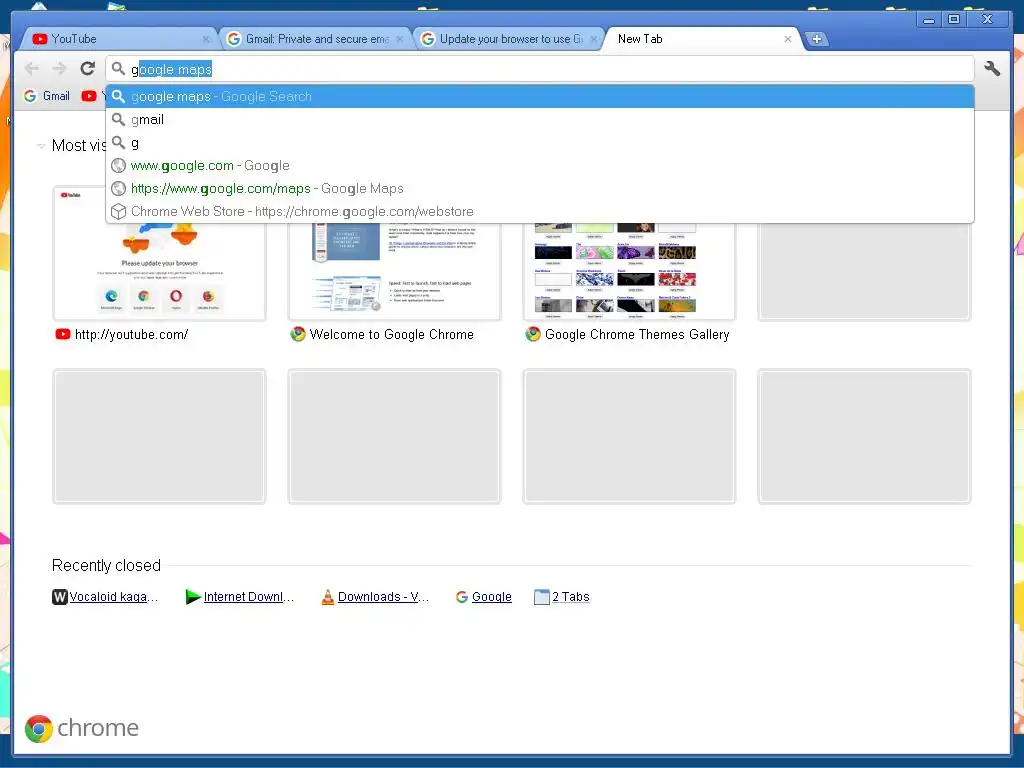This screenshot has height=768, width=1024.
Task: Collapse the Most visited section arrow
Action: tap(40, 146)
